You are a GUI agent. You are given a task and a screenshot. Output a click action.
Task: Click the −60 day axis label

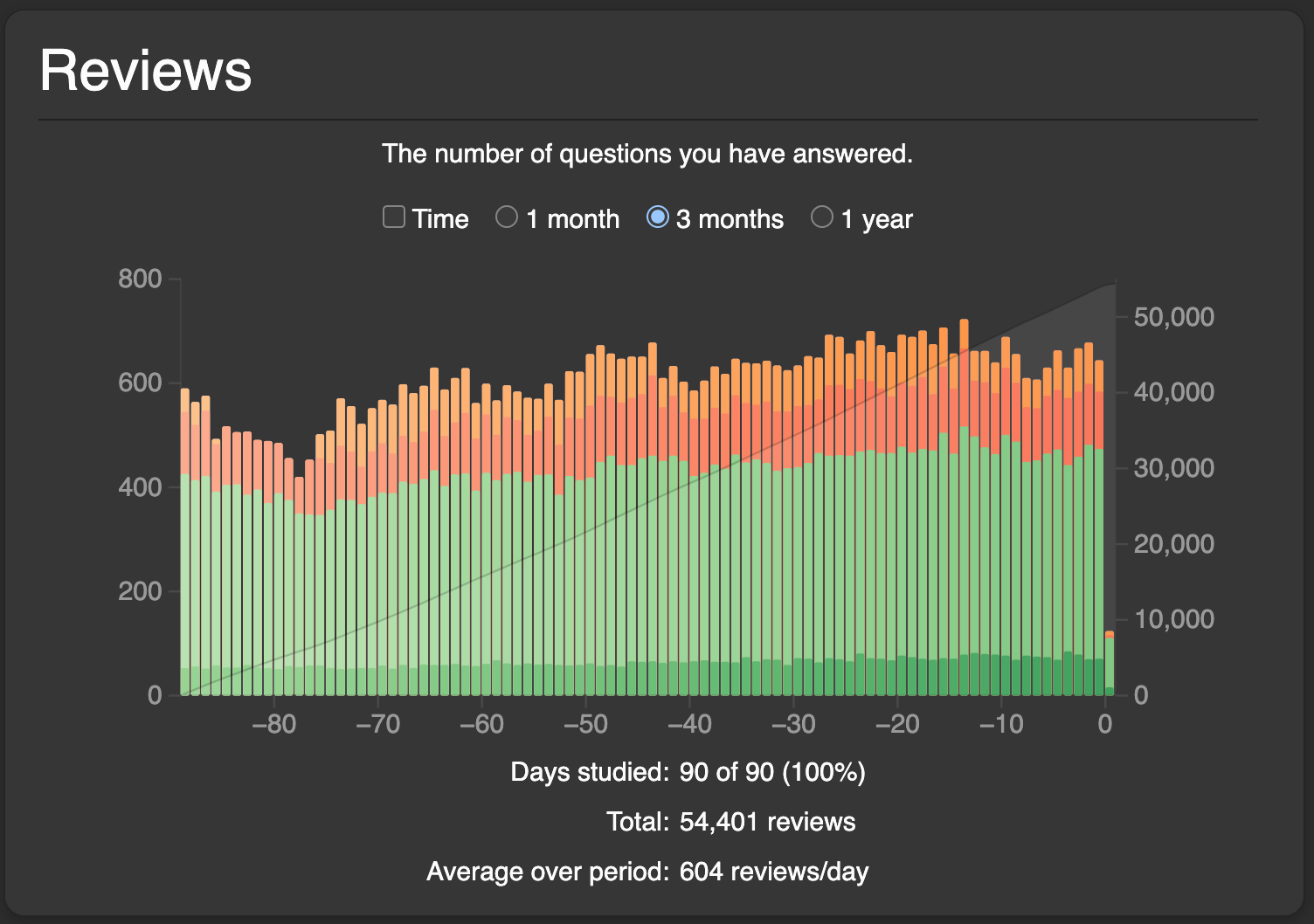tap(481, 724)
